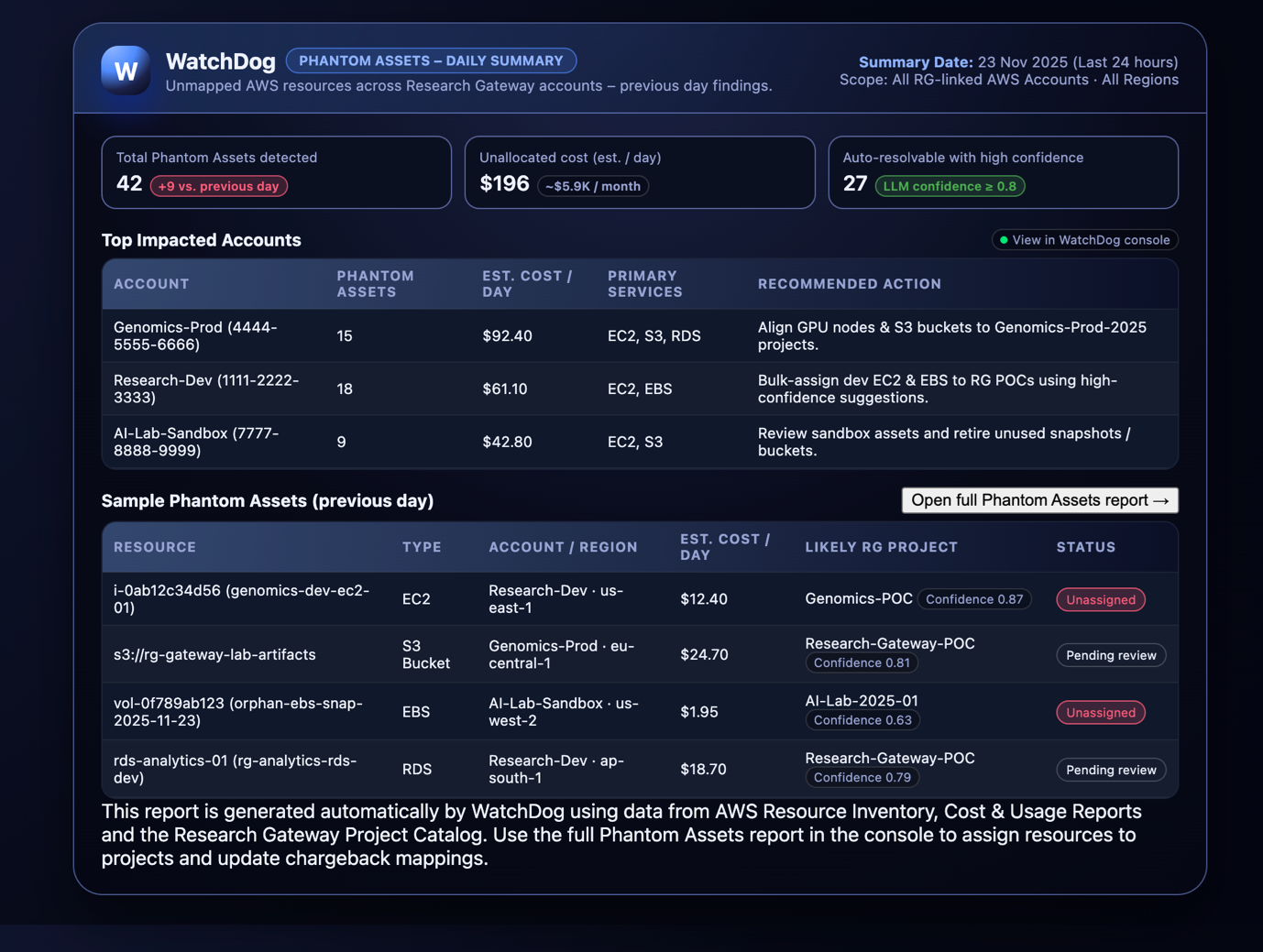Click the $1.95 cost cell
This screenshot has width=1263, height=952.
pos(699,712)
